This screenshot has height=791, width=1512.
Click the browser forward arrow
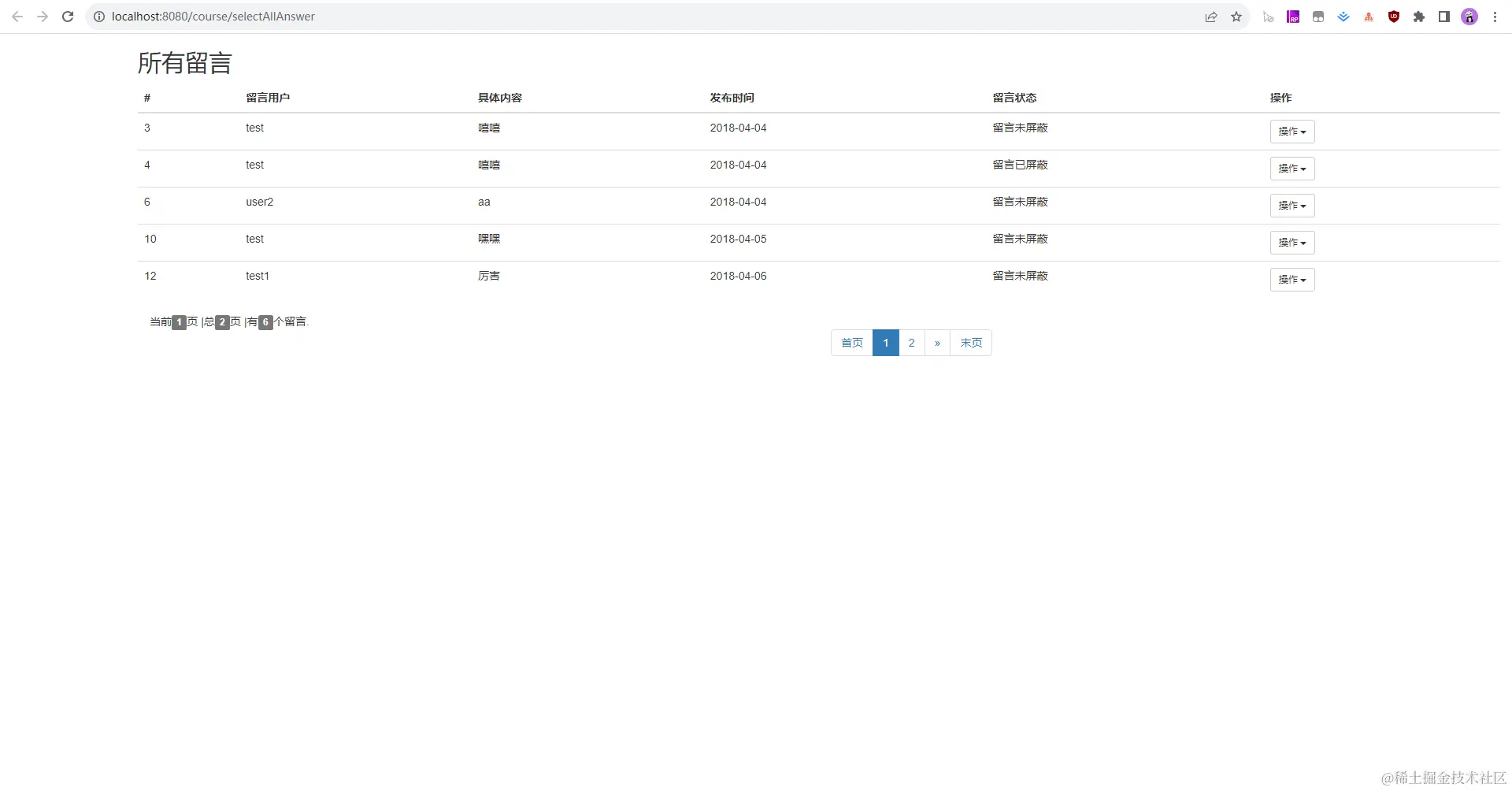click(x=43, y=17)
